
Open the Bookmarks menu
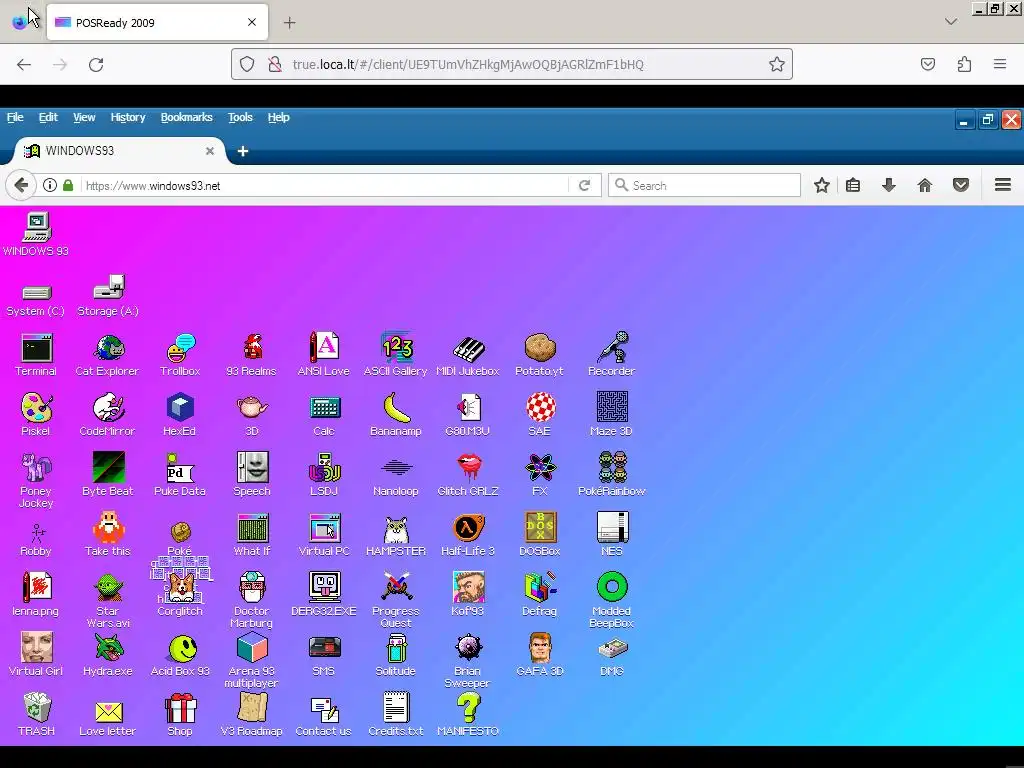tap(187, 118)
